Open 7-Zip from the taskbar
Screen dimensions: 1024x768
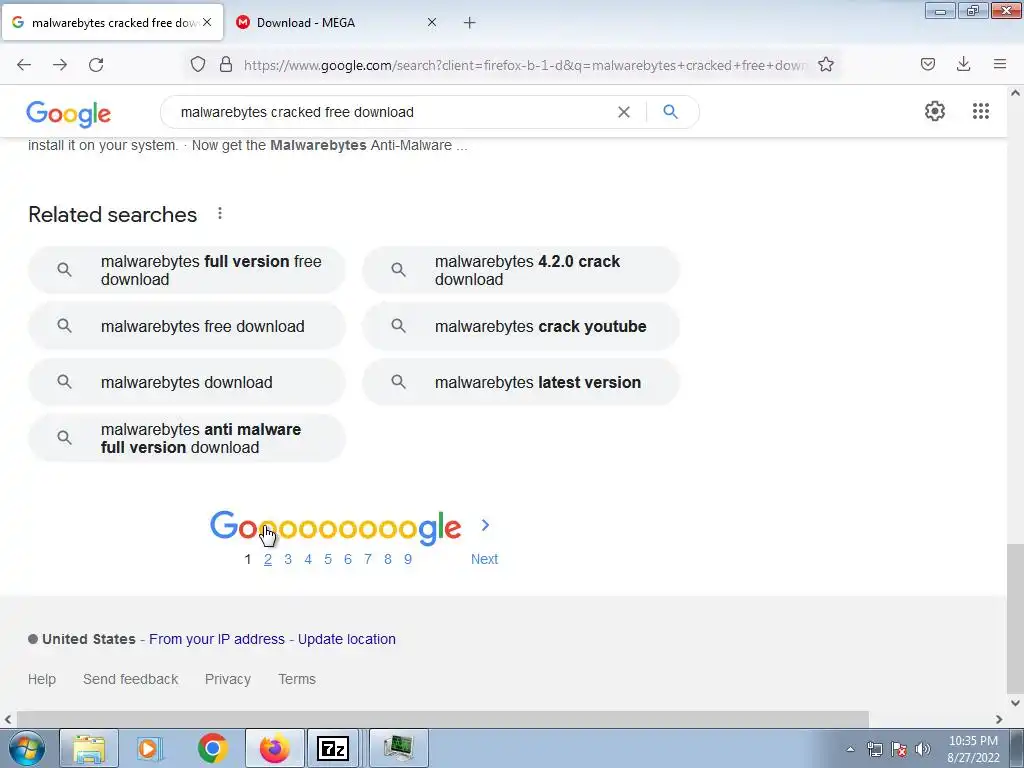(x=333, y=748)
